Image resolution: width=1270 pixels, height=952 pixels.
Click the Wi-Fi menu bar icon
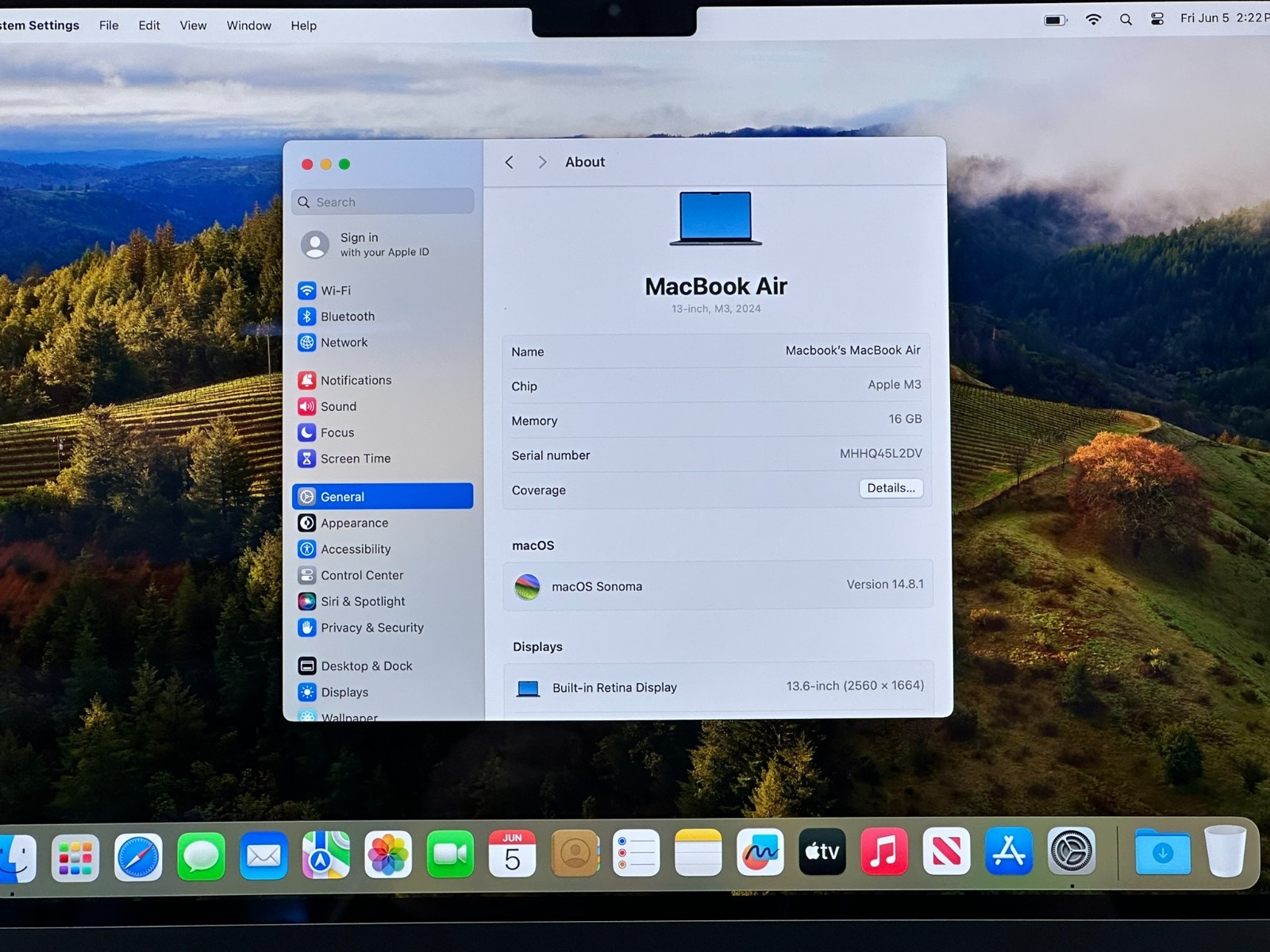coord(1094,20)
